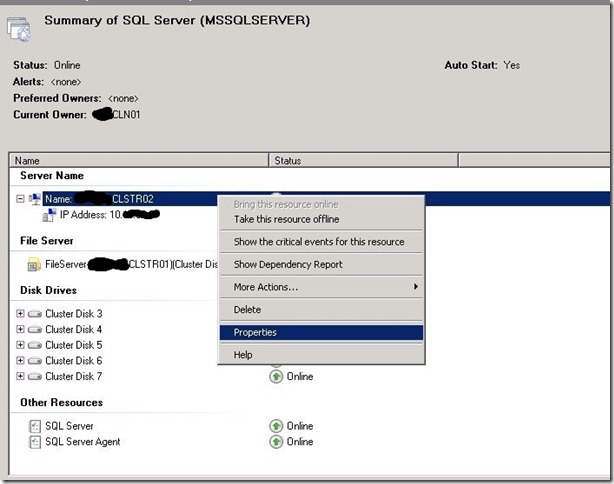The height and width of the screenshot is (484, 614).
Task: Select Show the critical events for this resource
Action: [321, 242]
